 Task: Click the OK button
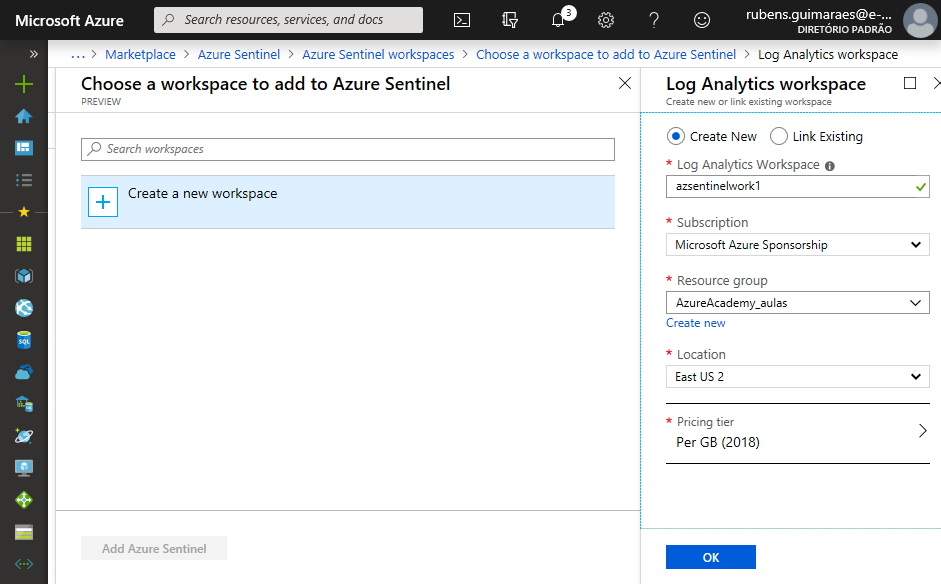point(710,557)
